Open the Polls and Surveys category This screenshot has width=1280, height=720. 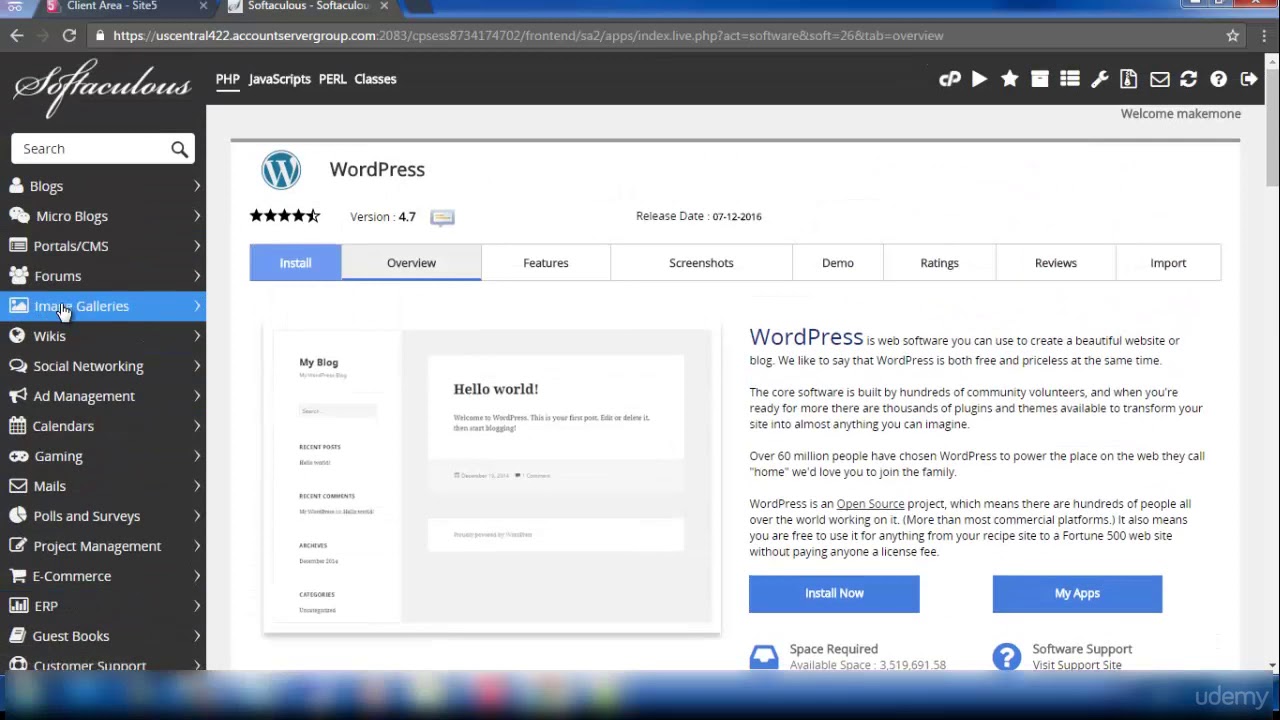tap(103, 516)
